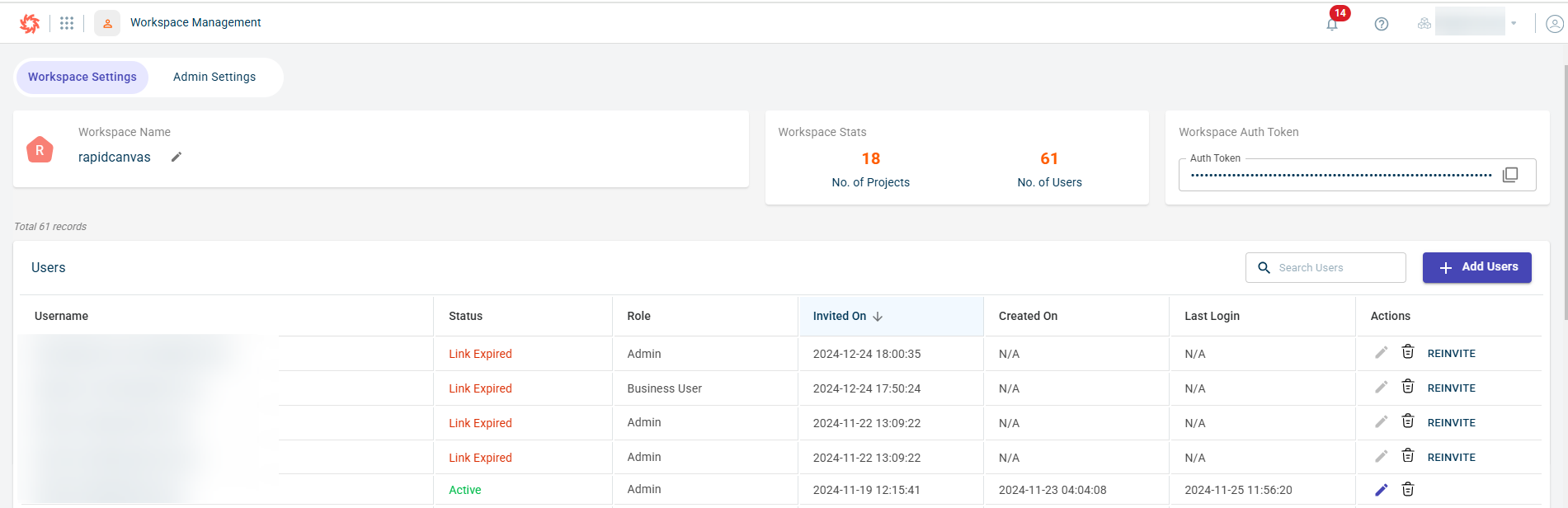Image resolution: width=1568 pixels, height=508 pixels.
Task: Reinvite the Business User
Action: [x=1451, y=388]
